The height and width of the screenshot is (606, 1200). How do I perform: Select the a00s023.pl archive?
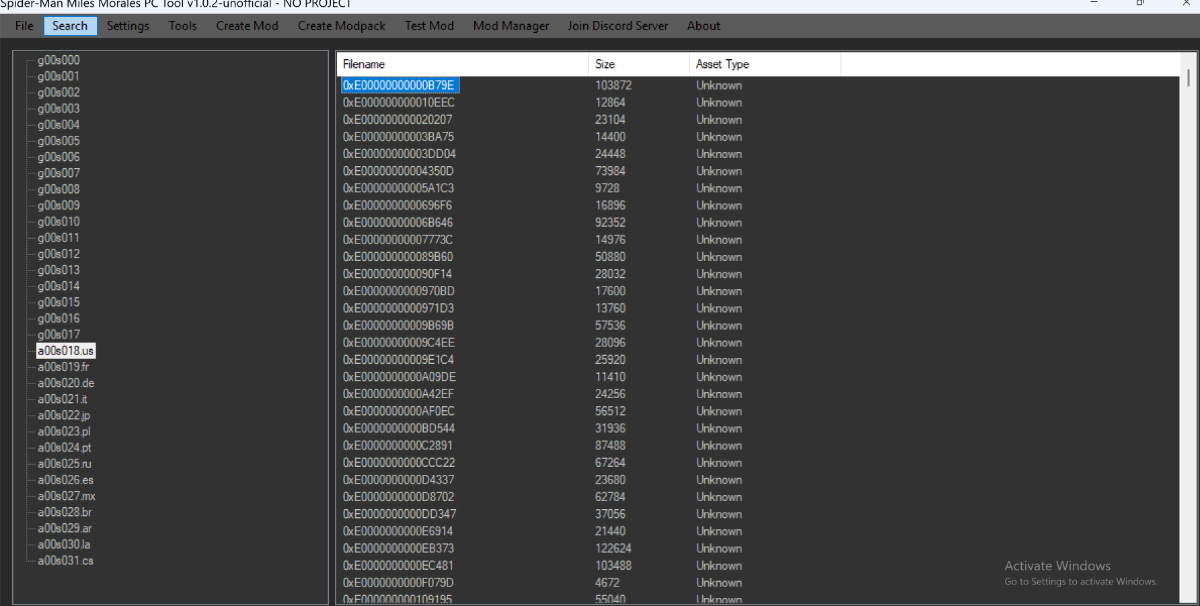point(64,431)
